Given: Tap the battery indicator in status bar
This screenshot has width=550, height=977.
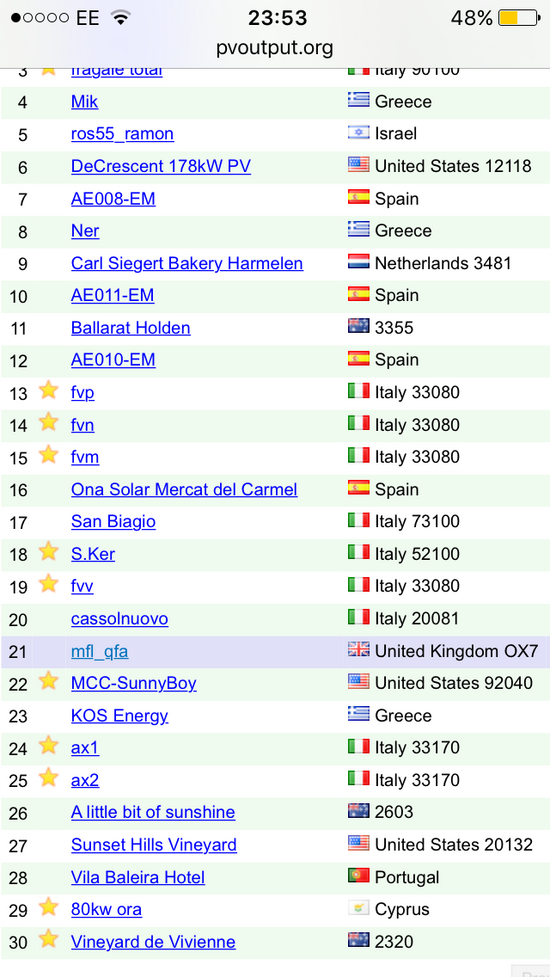Looking at the screenshot, I should pos(519,18).
